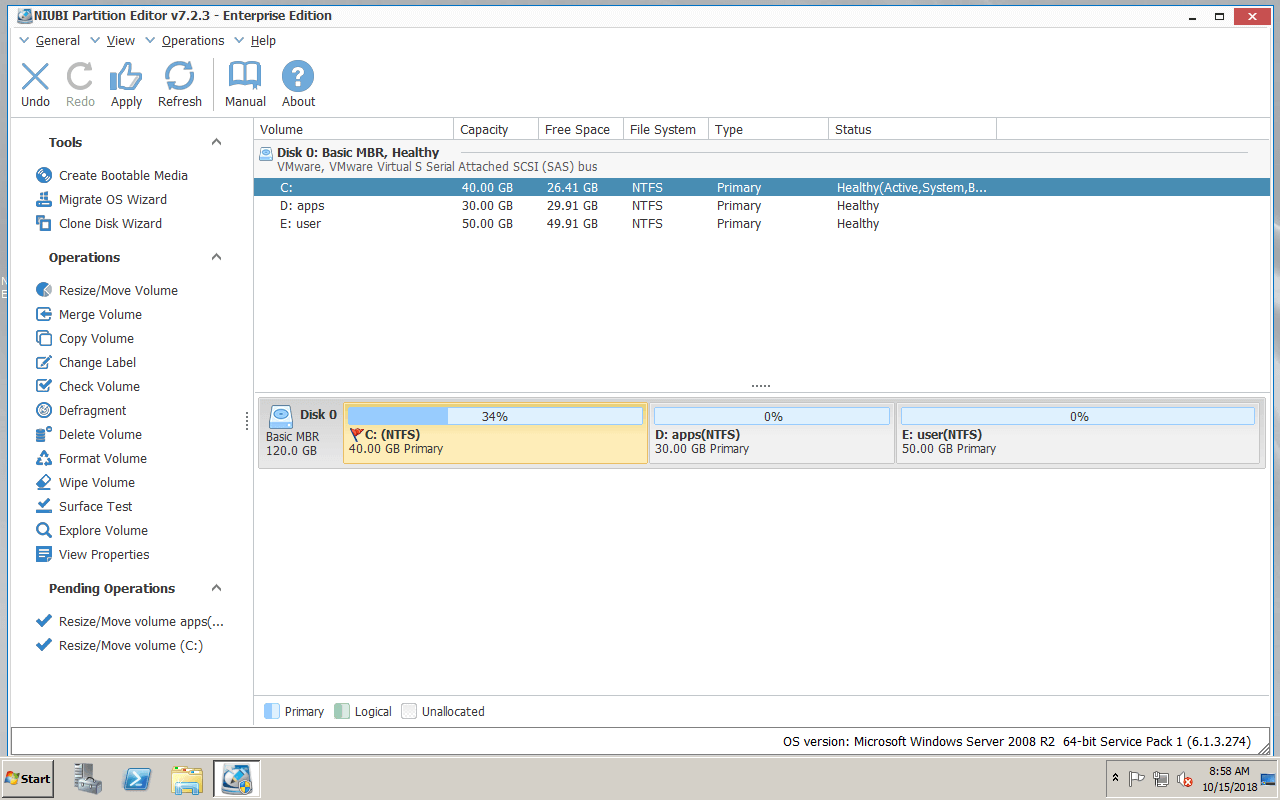
Task: Select the C: volume row in list
Action: pyautogui.click(x=762, y=187)
